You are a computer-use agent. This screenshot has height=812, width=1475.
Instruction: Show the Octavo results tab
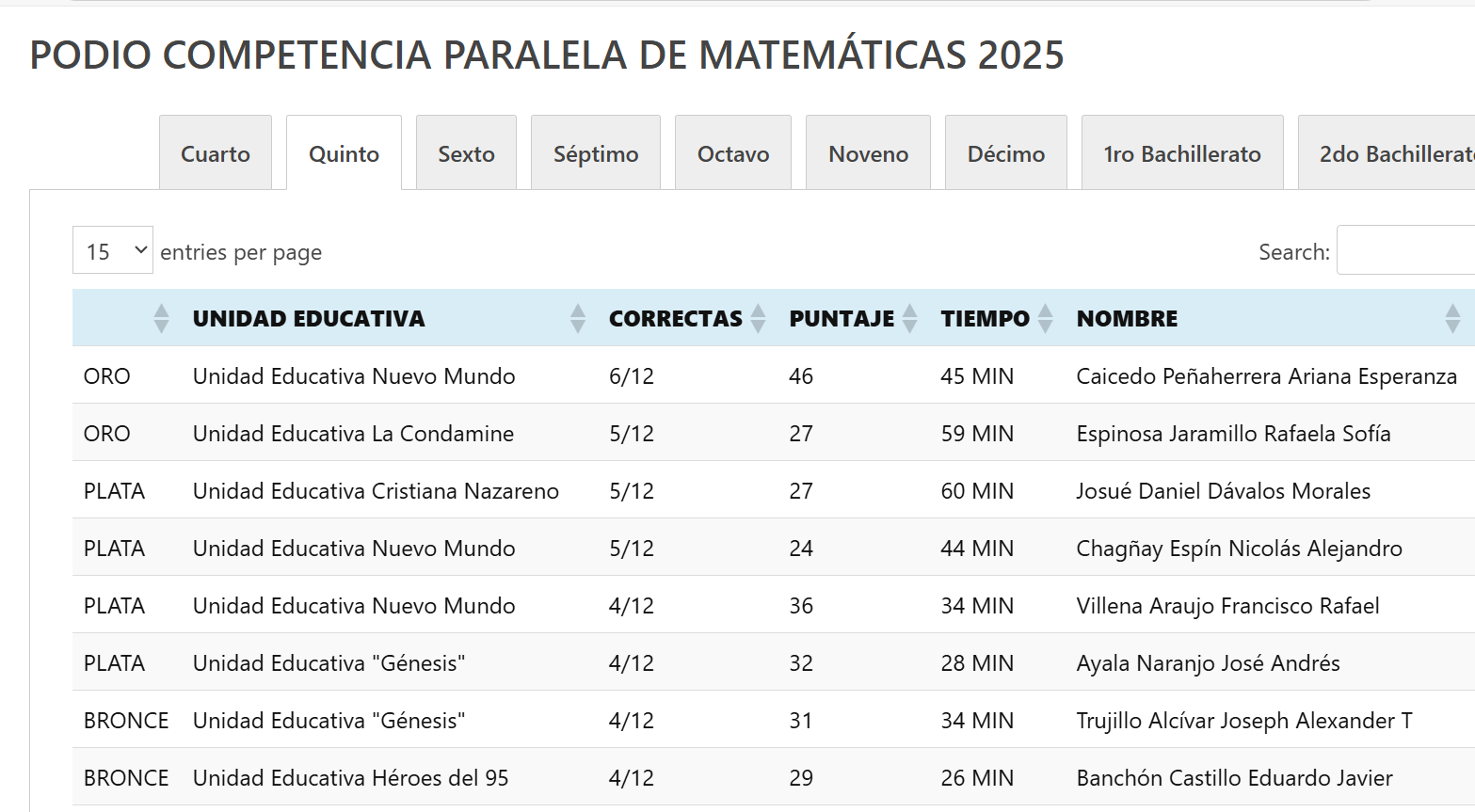[733, 154]
